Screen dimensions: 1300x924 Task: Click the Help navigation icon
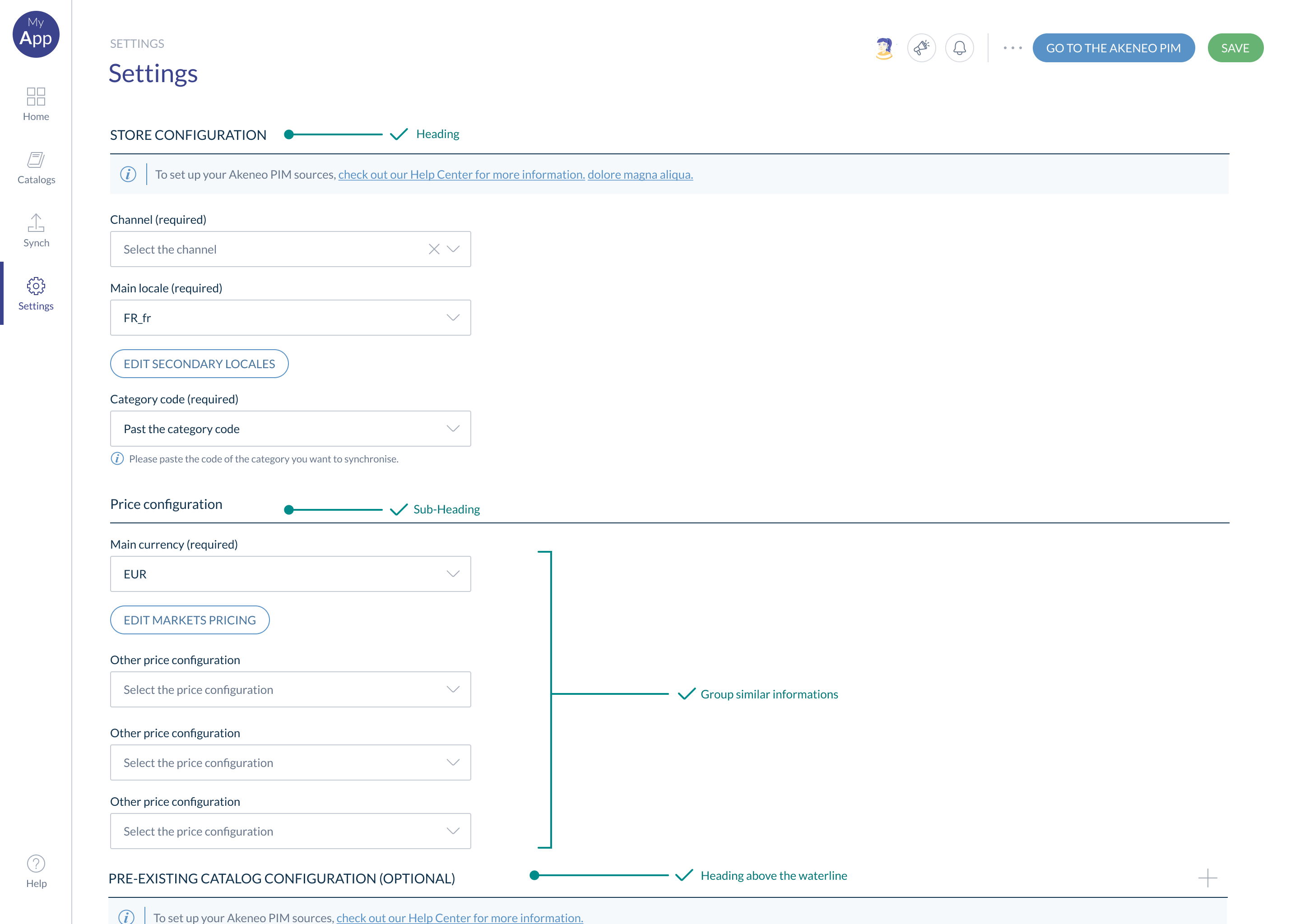(x=36, y=864)
